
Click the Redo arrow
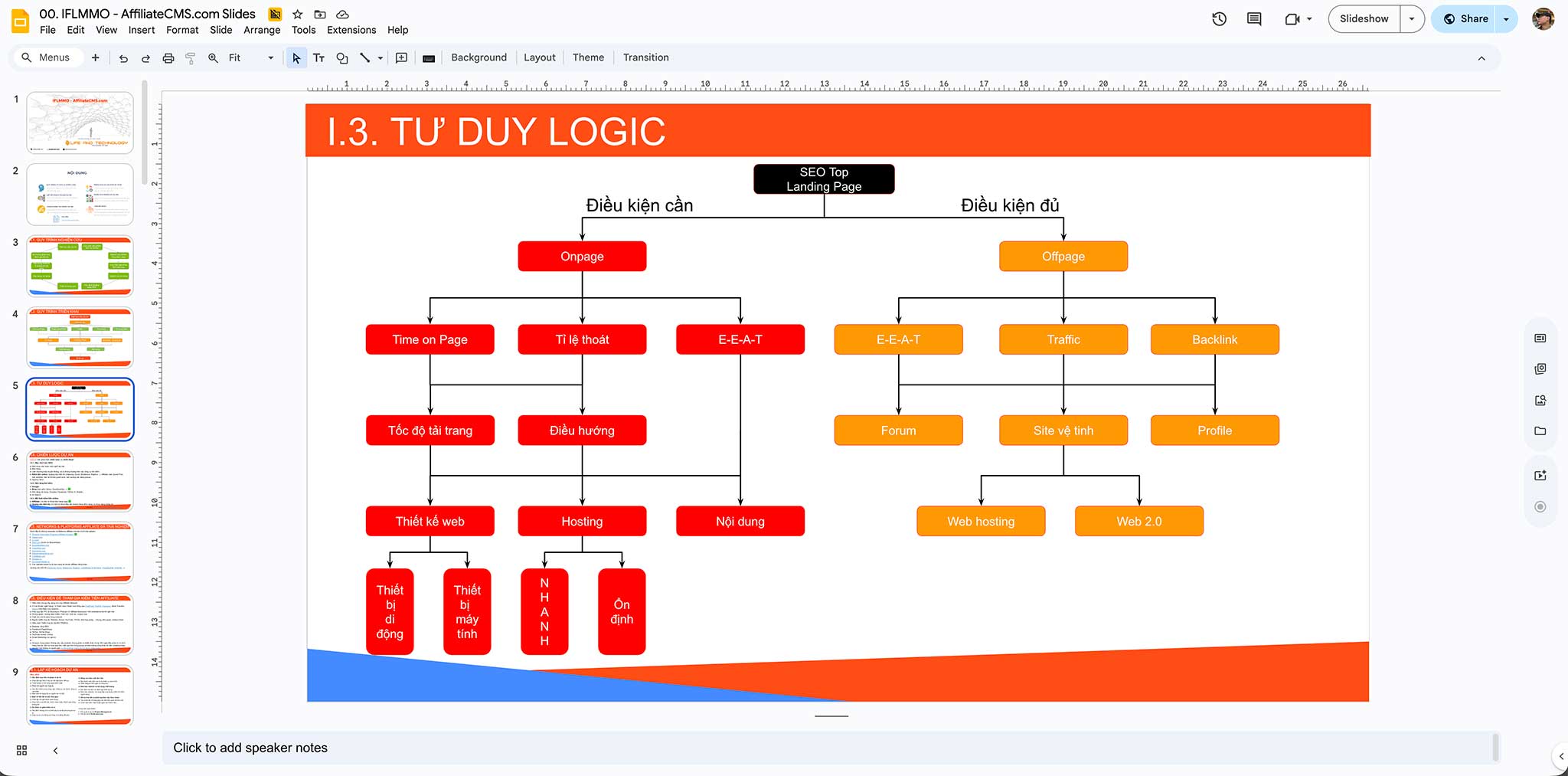pos(145,58)
